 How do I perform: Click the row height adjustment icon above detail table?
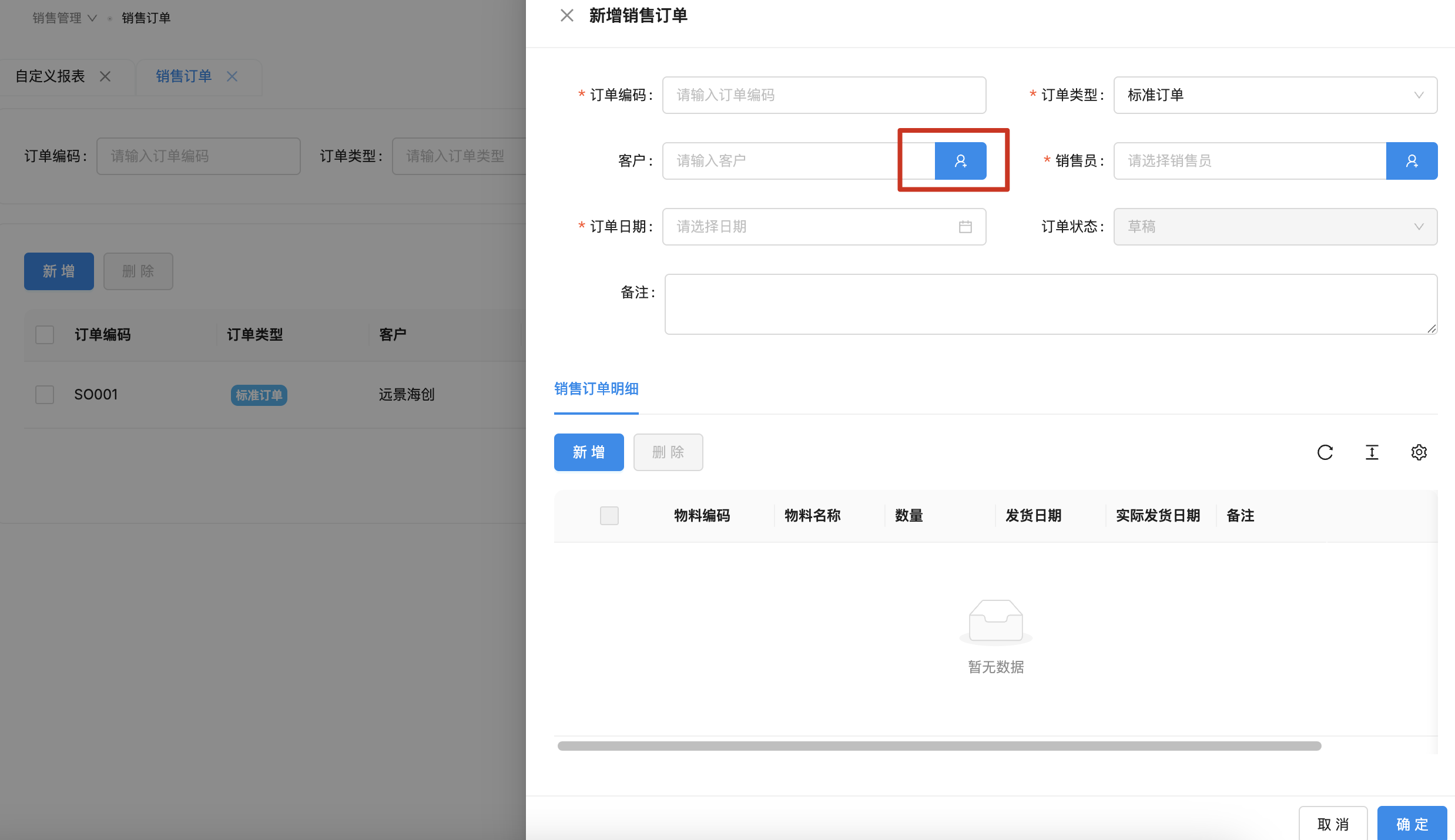pyautogui.click(x=1372, y=452)
